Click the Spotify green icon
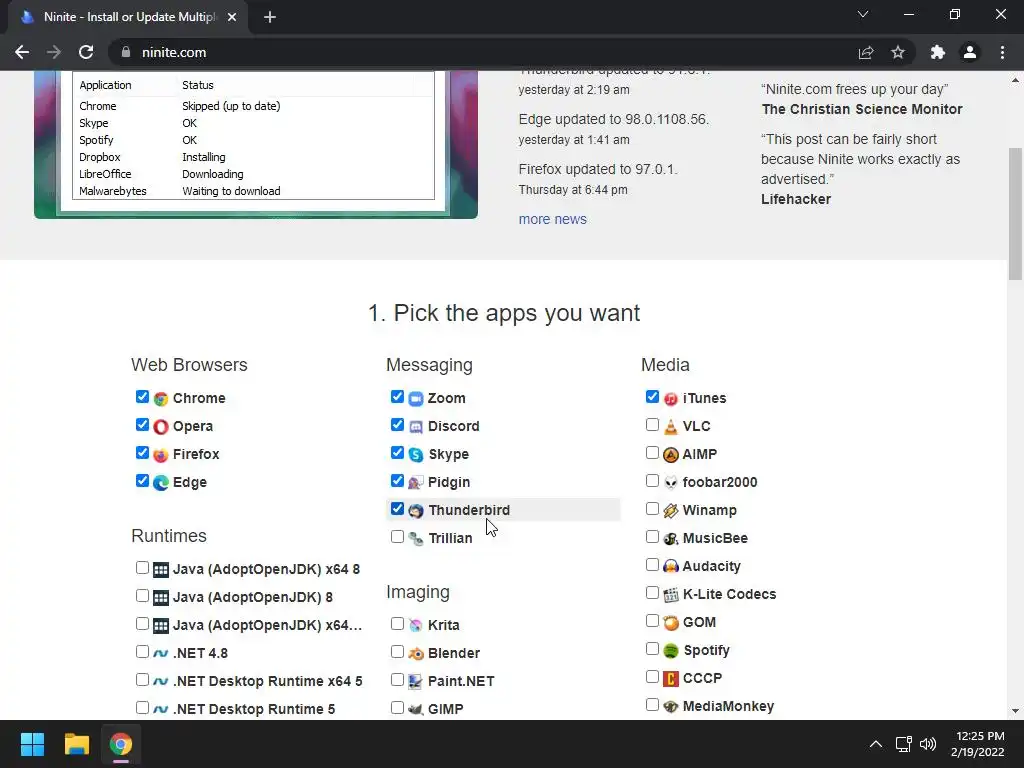 point(671,651)
